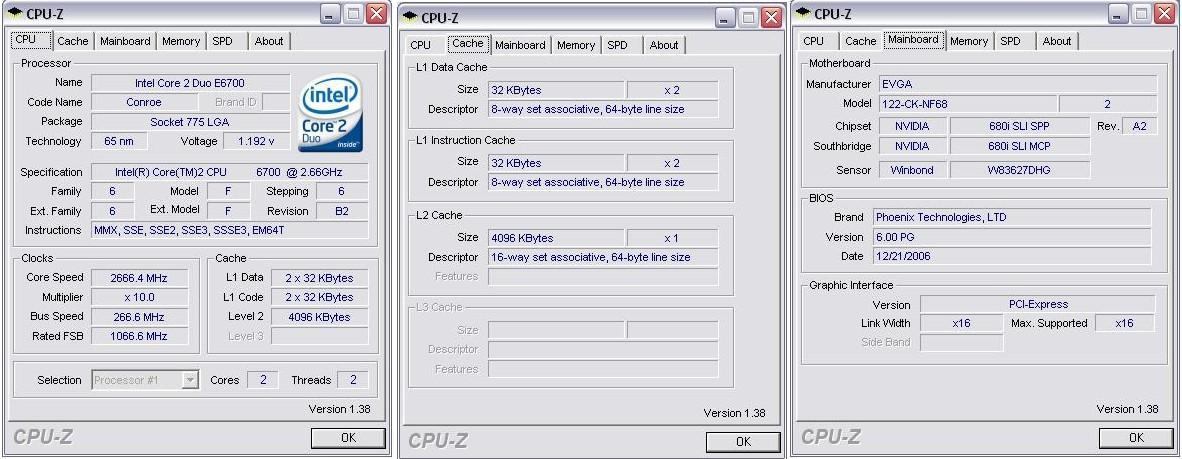This screenshot has height=459, width=1182.
Task: Click the Core Speed value 2666.4 MHz
Action: click(x=139, y=277)
